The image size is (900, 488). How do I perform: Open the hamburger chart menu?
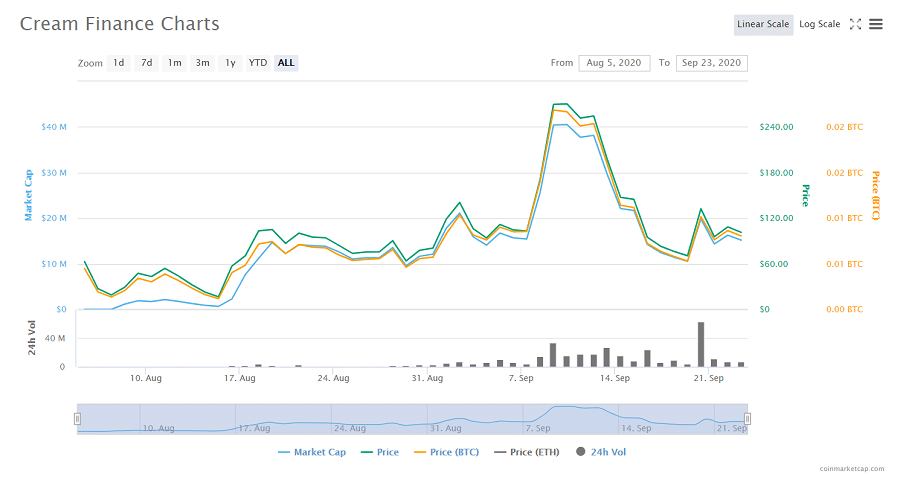click(876, 24)
